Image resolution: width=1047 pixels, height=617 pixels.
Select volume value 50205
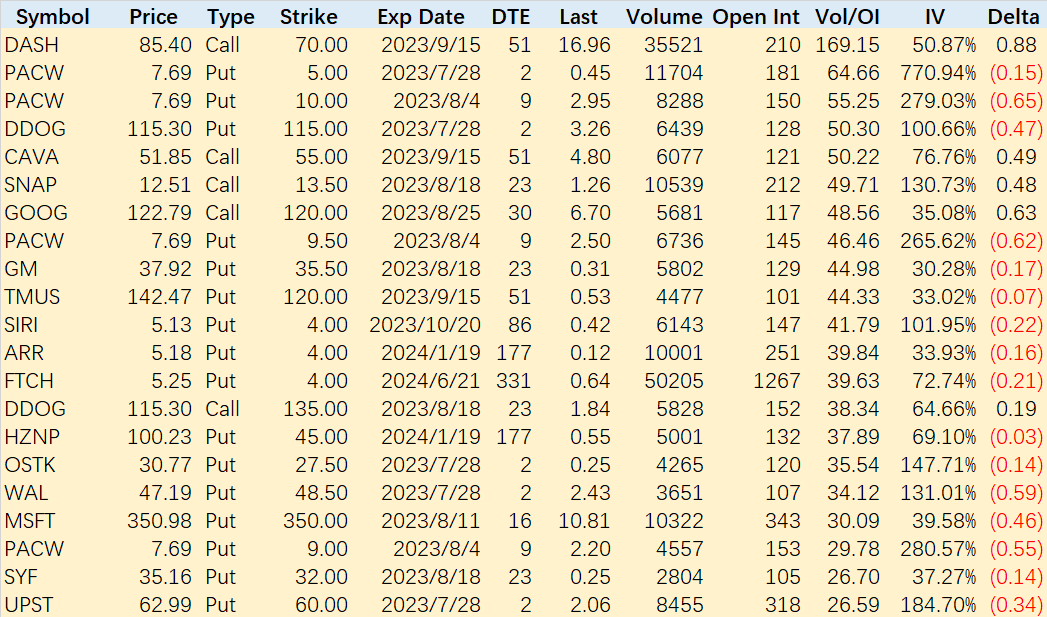[x=674, y=381]
